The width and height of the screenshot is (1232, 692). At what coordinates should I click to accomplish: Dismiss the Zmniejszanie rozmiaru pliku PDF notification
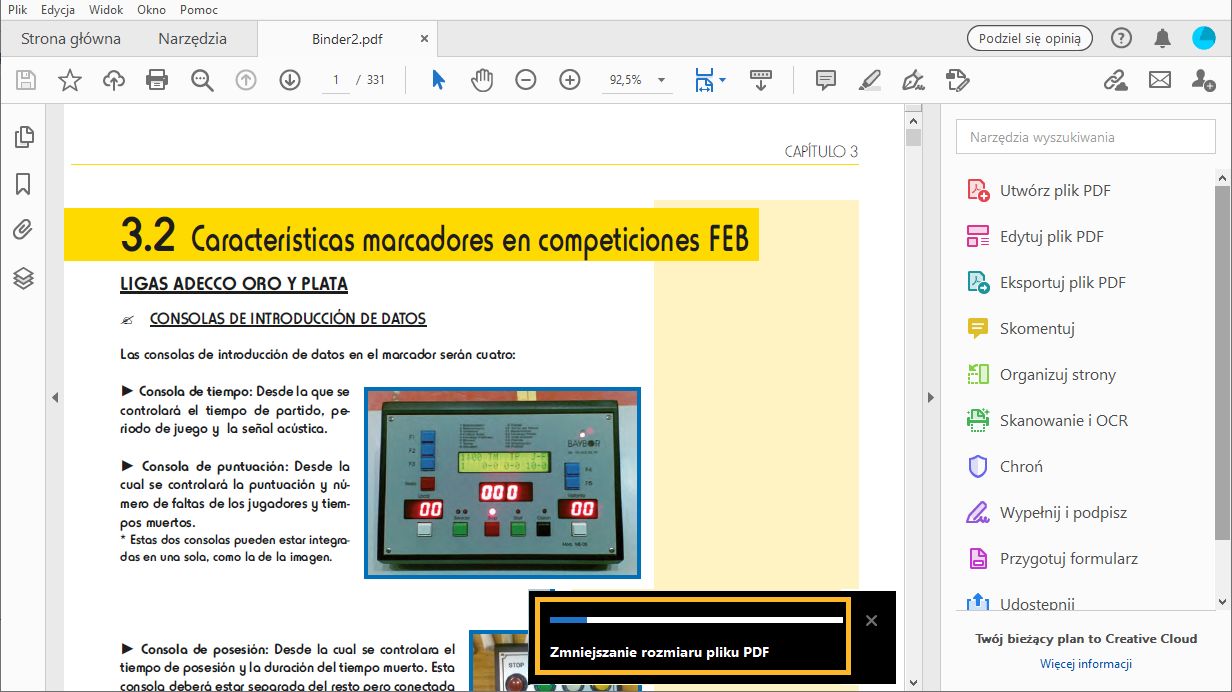point(871,621)
